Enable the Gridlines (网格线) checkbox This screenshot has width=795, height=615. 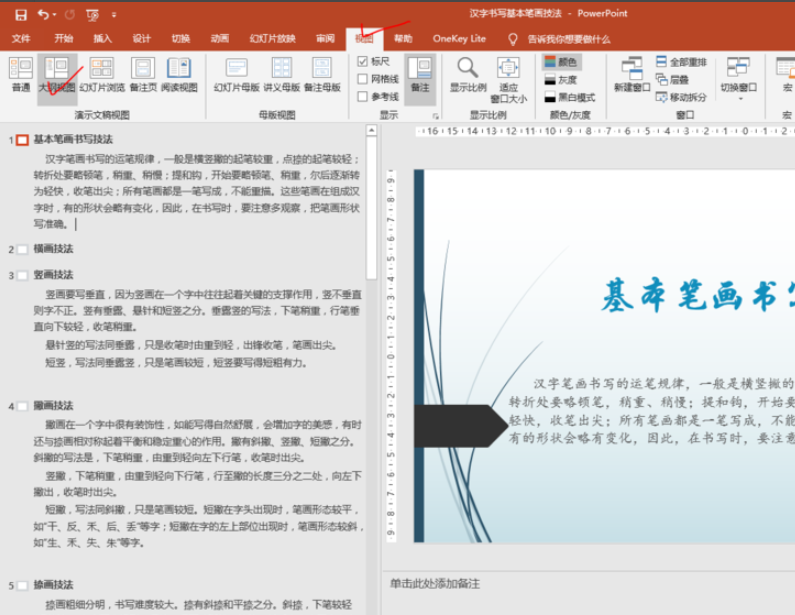pyautogui.click(x=363, y=79)
